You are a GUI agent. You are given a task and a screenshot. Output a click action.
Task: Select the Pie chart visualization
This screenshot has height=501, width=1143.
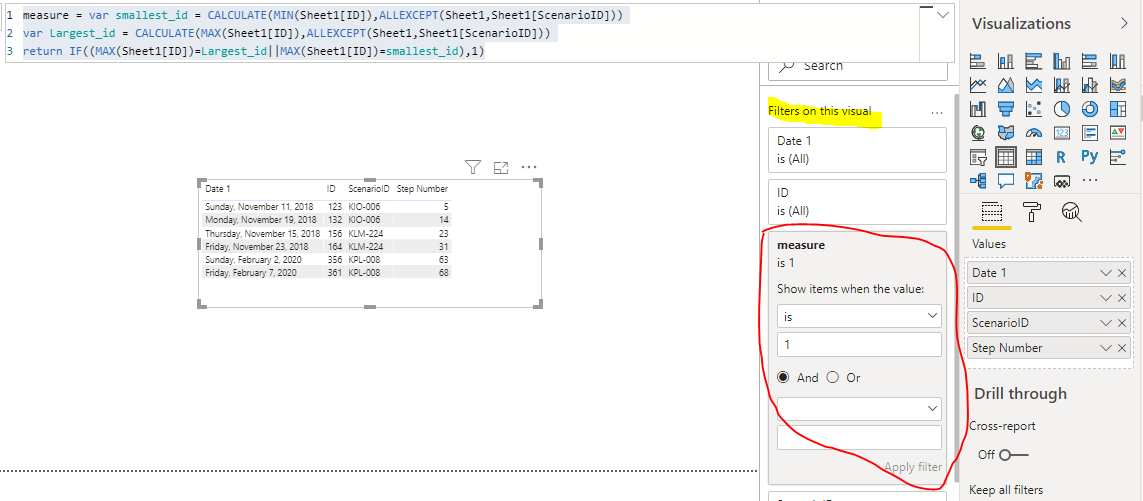click(x=1062, y=109)
